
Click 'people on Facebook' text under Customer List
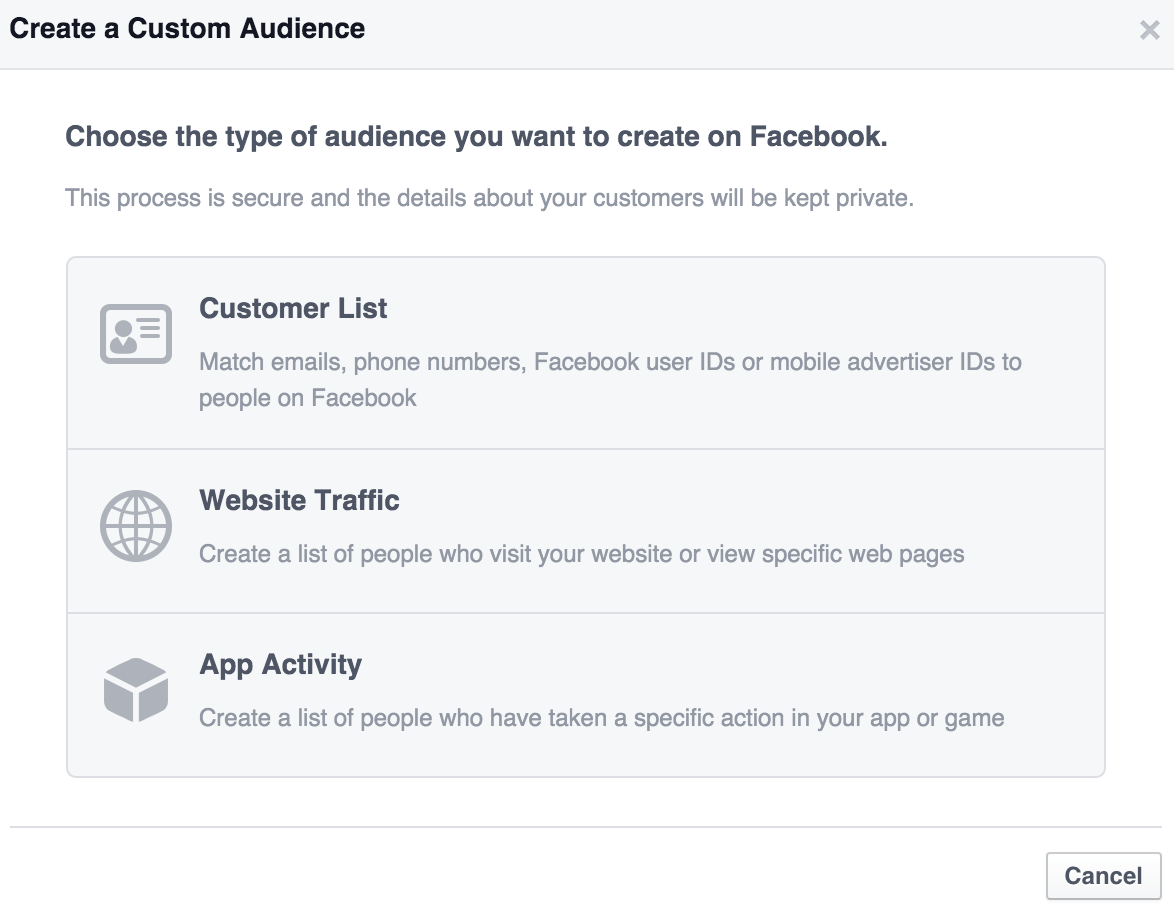point(307,397)
